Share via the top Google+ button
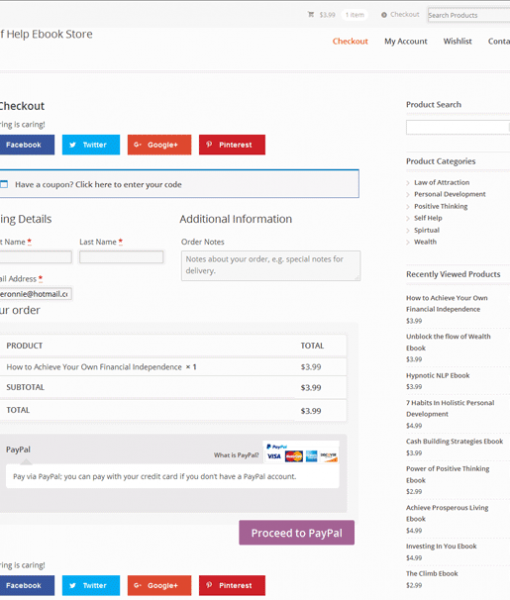This screenshot has height=600, width=510. coord(159,145)
